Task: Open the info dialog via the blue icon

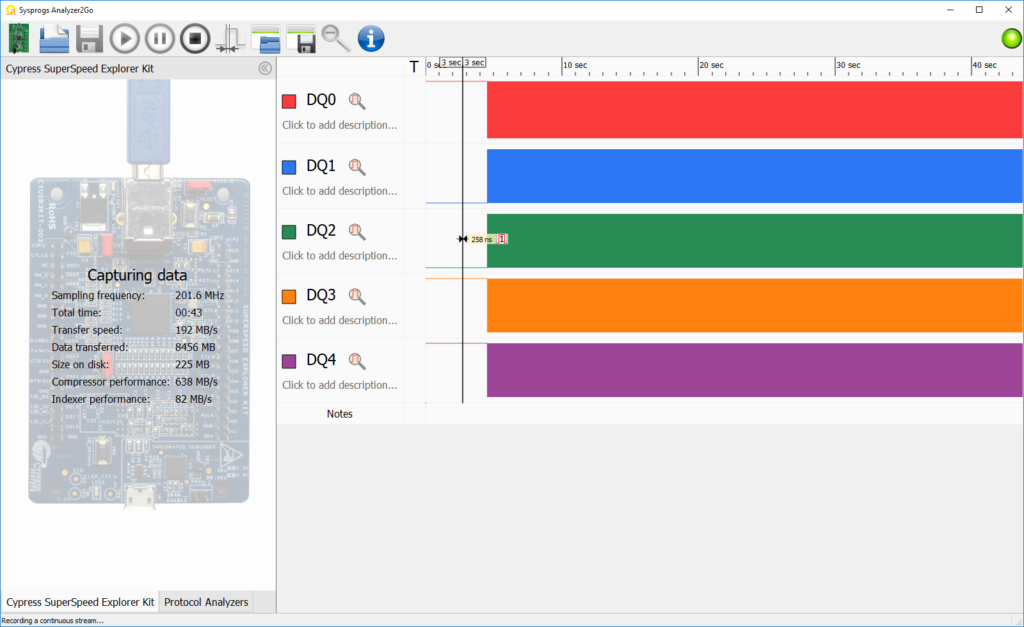Action: click(370, 38)
